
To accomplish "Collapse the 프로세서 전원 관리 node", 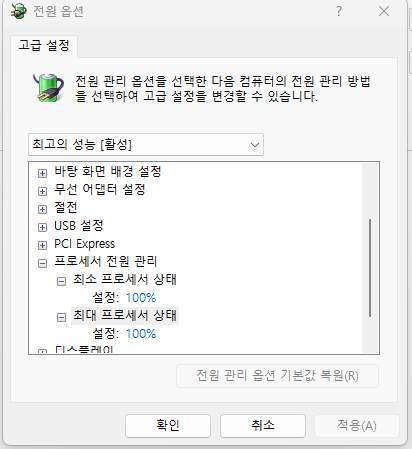I will 42,264.
